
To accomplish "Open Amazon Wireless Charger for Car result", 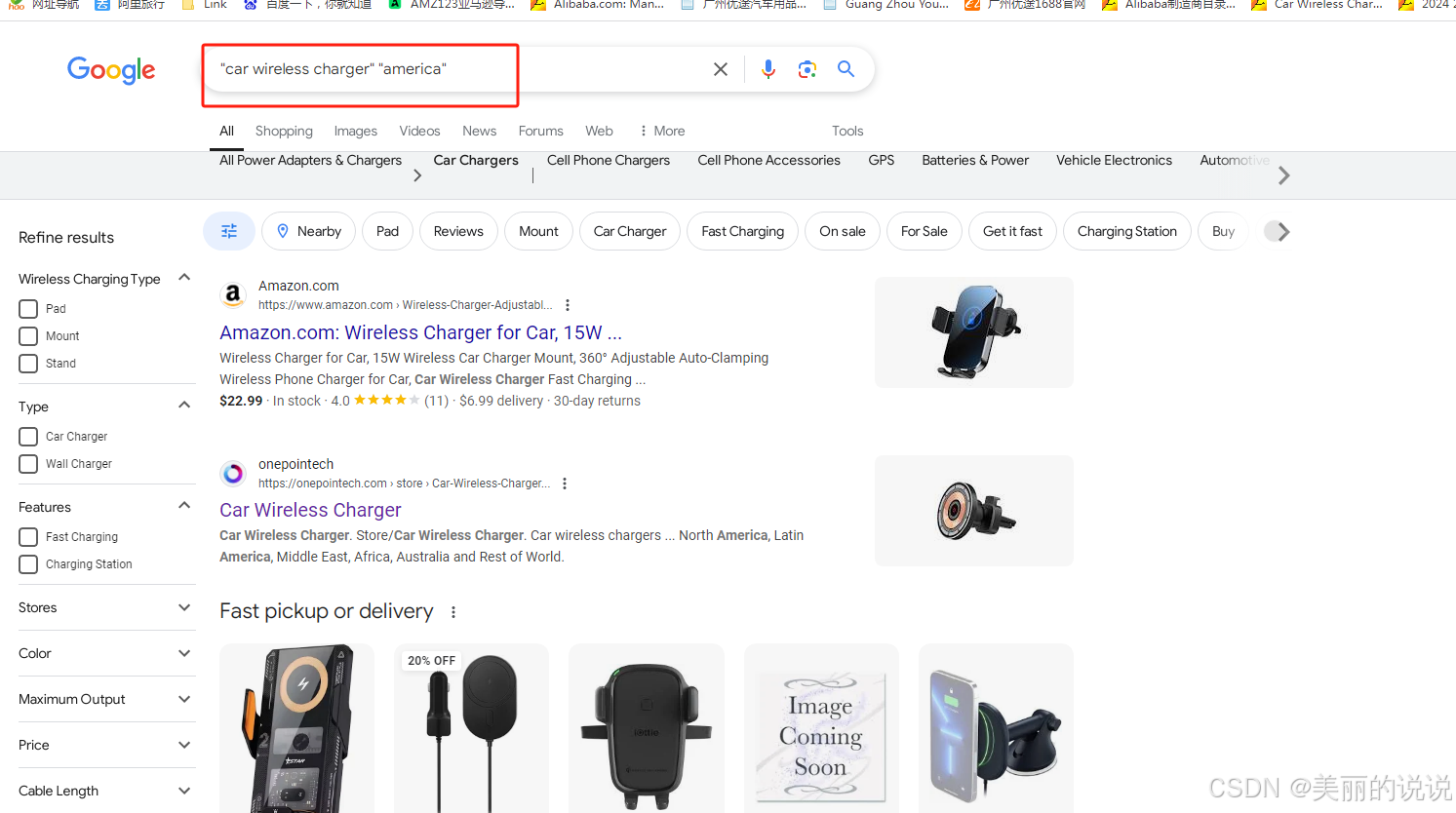I will (420, 332).
